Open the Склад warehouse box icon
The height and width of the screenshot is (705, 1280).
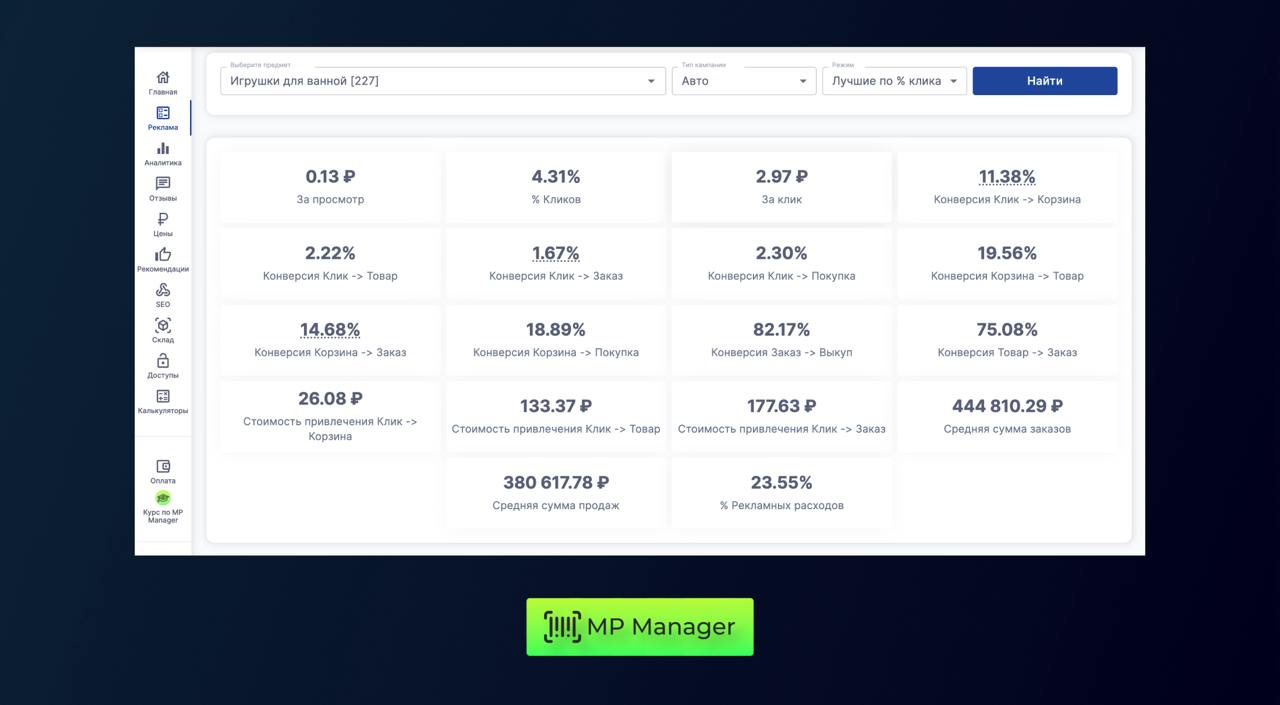pos(163,326)
